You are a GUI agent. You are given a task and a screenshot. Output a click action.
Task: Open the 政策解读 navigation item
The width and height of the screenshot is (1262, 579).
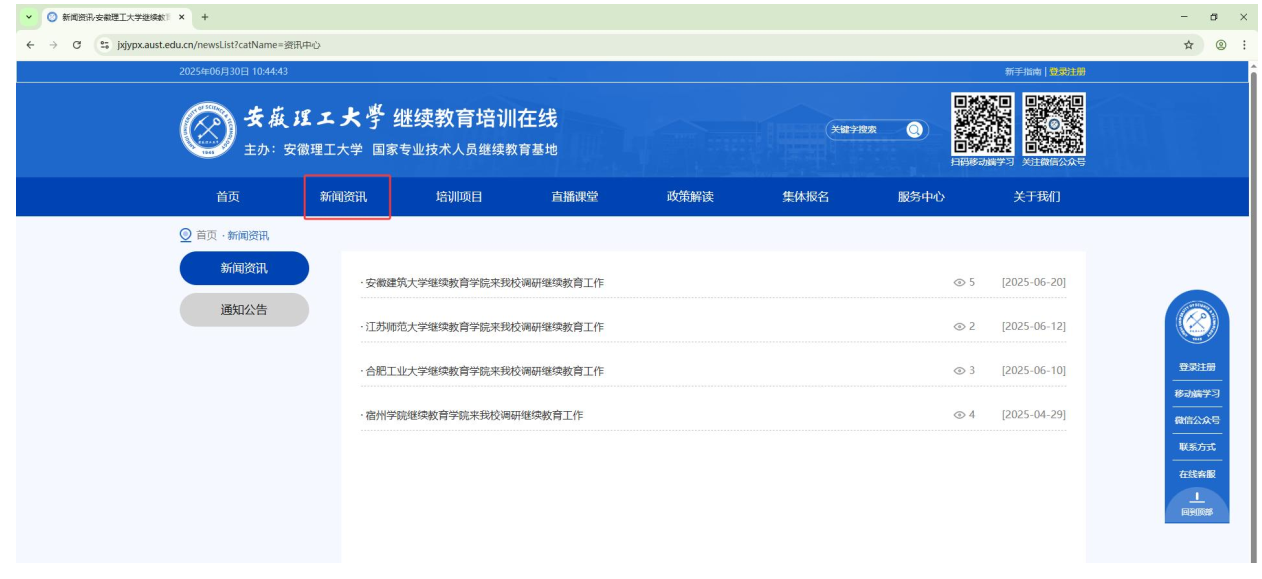[x=690, y=197]
